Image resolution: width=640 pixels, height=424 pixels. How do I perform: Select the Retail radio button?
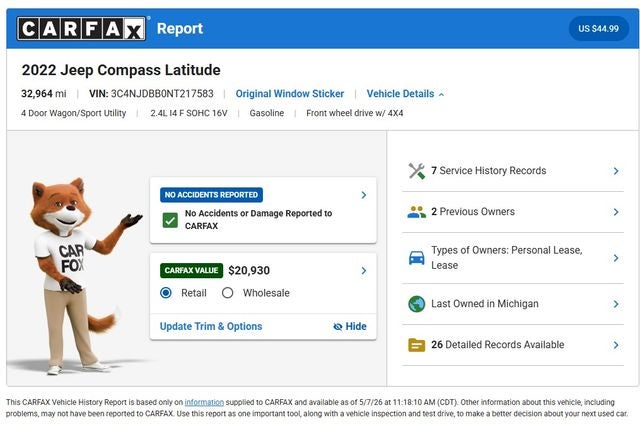click(166, 293)
